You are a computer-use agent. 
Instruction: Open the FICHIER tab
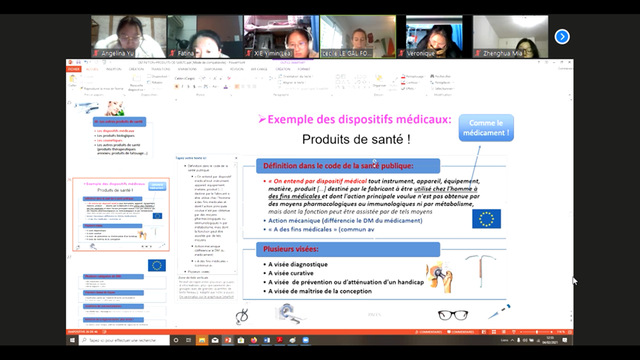coord(73,69)
